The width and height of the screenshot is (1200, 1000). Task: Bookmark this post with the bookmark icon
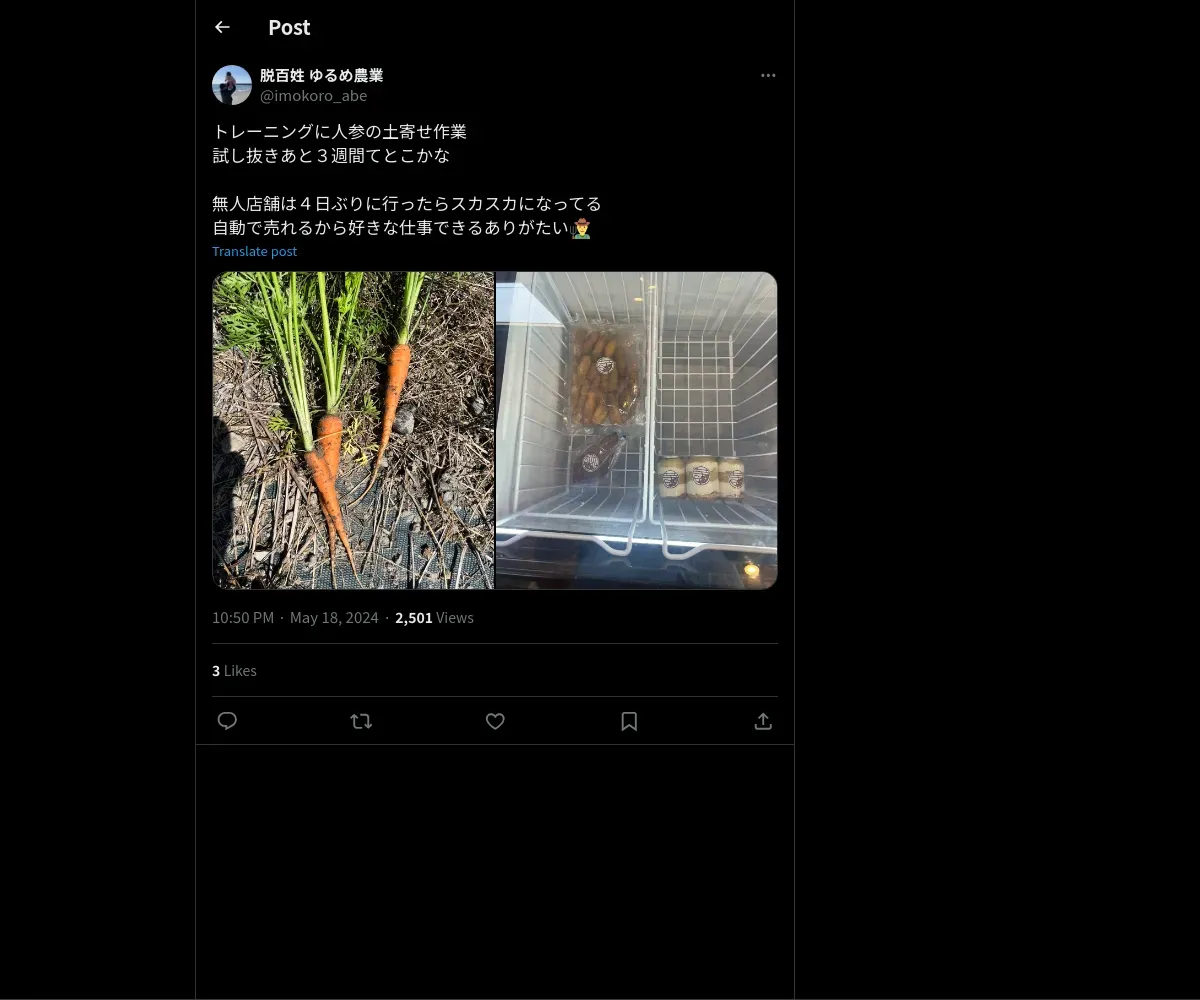tap(629, 721)
